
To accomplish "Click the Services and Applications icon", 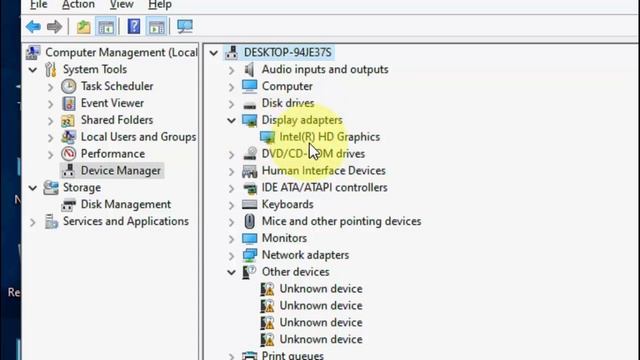I will coord(51,222).
